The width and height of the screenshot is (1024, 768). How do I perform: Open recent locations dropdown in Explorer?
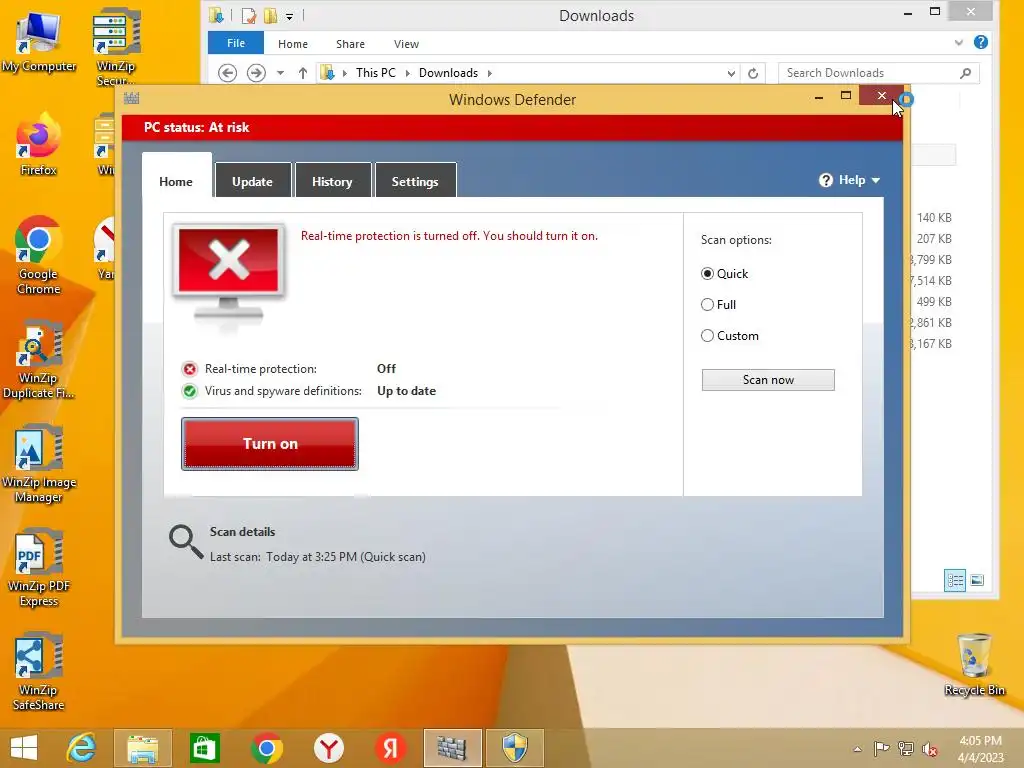(x=280, y=73)
